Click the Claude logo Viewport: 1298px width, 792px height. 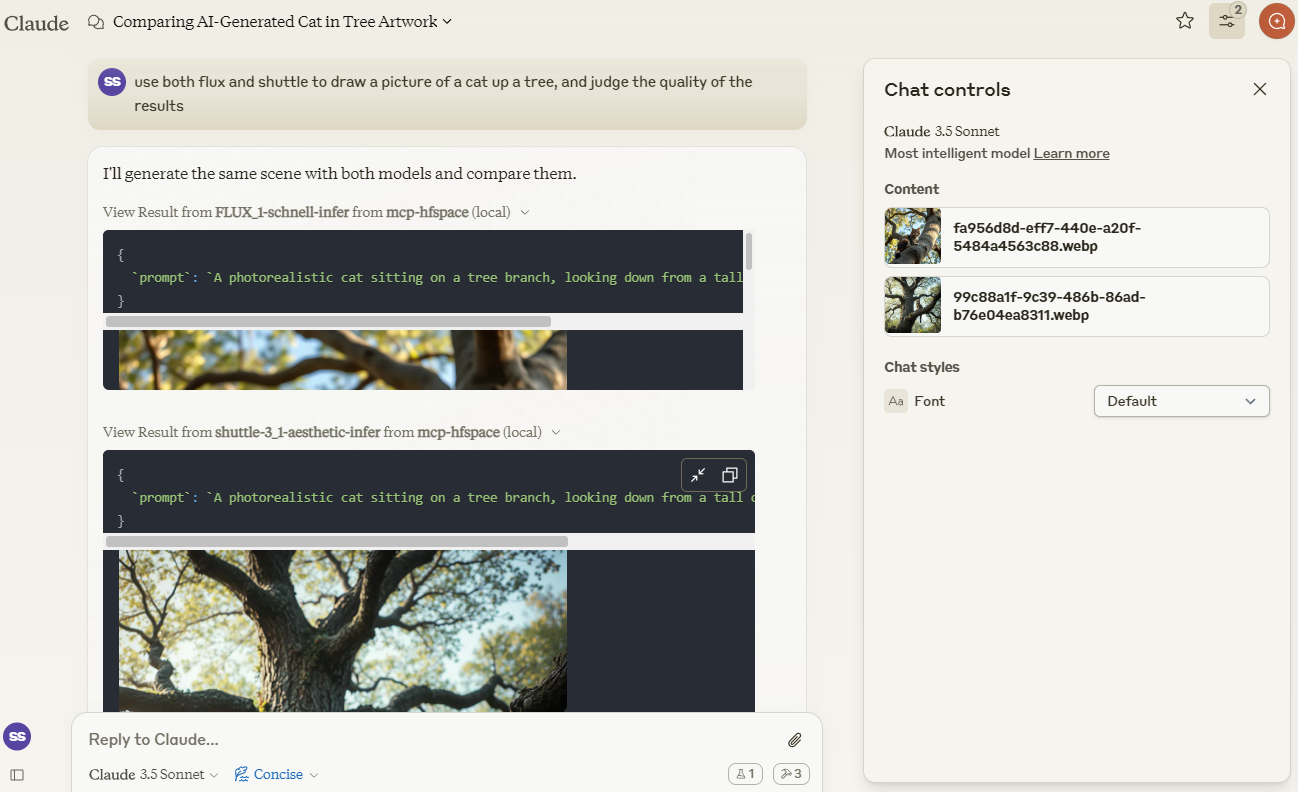[x=36, y=22]
